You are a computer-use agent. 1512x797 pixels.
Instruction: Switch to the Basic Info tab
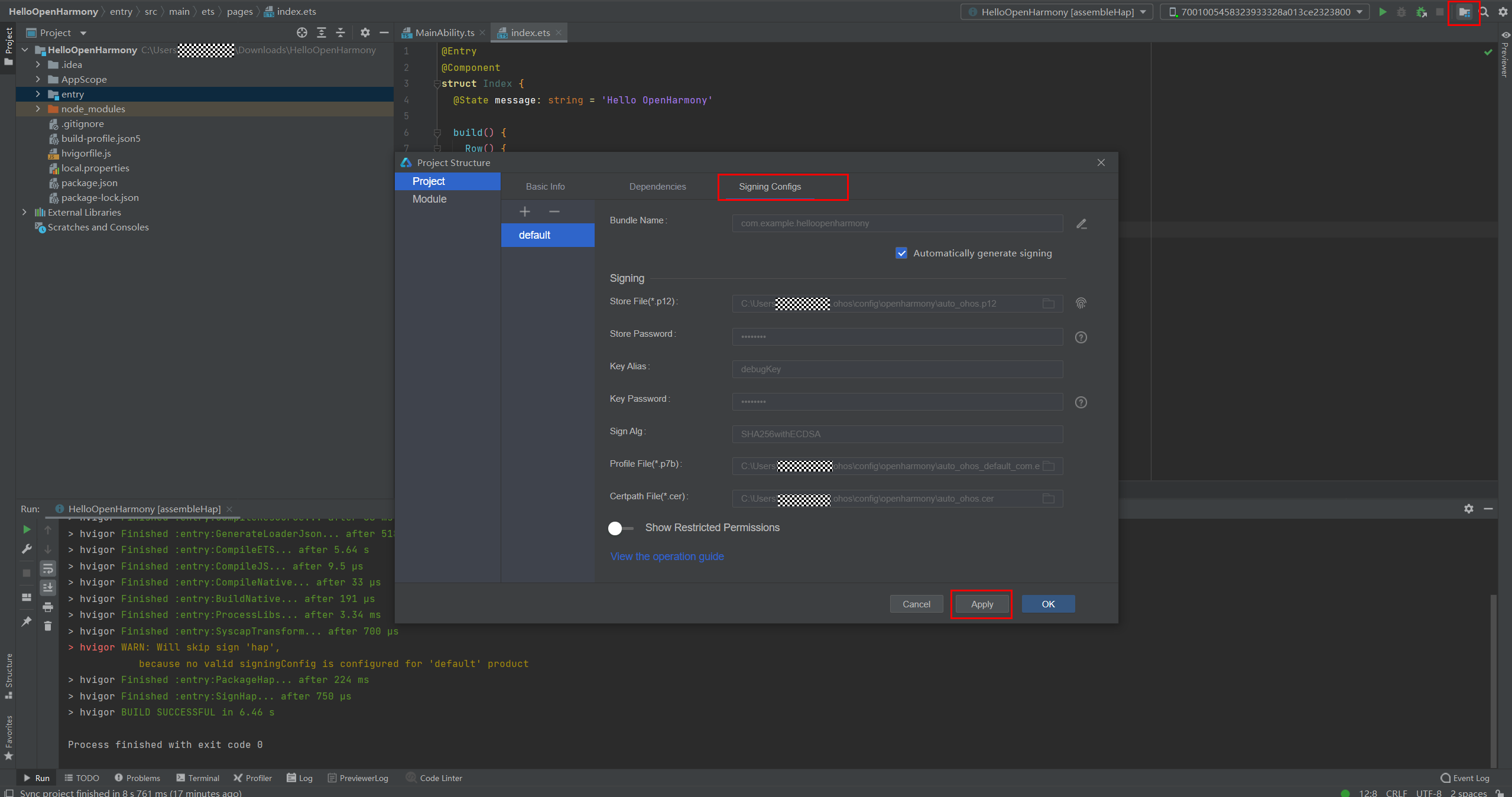(x=545, y=187)
